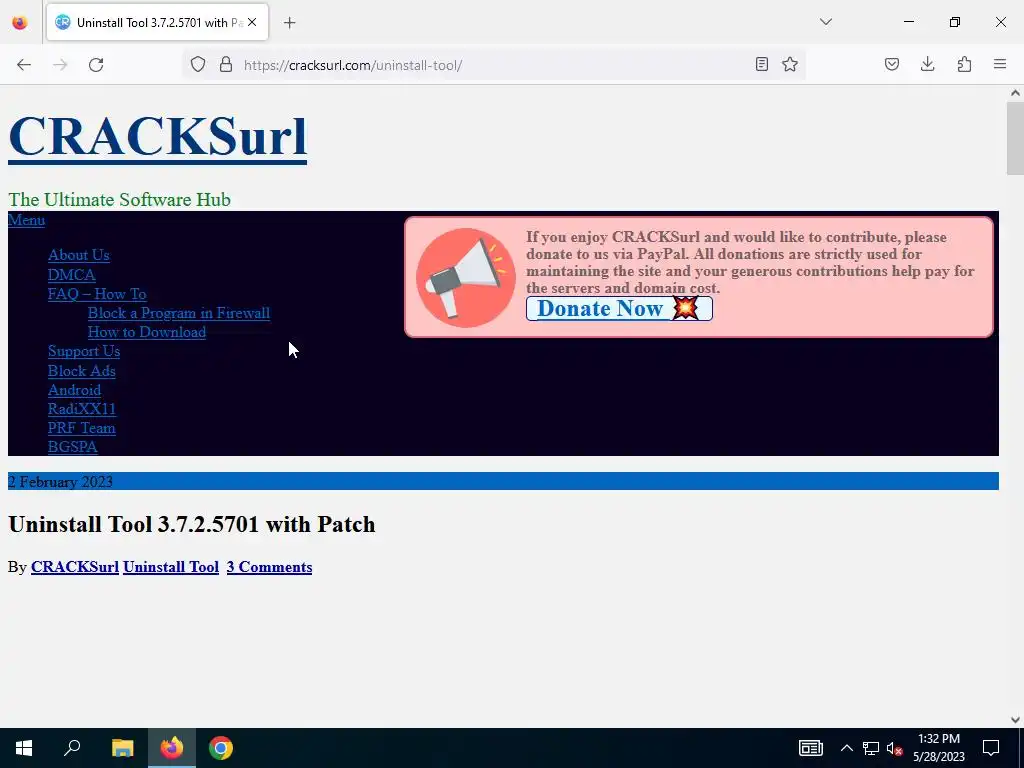Open the Extensions puzzle-piece icon
This screenshot has width=1024, height=768.
click(964, 65)
